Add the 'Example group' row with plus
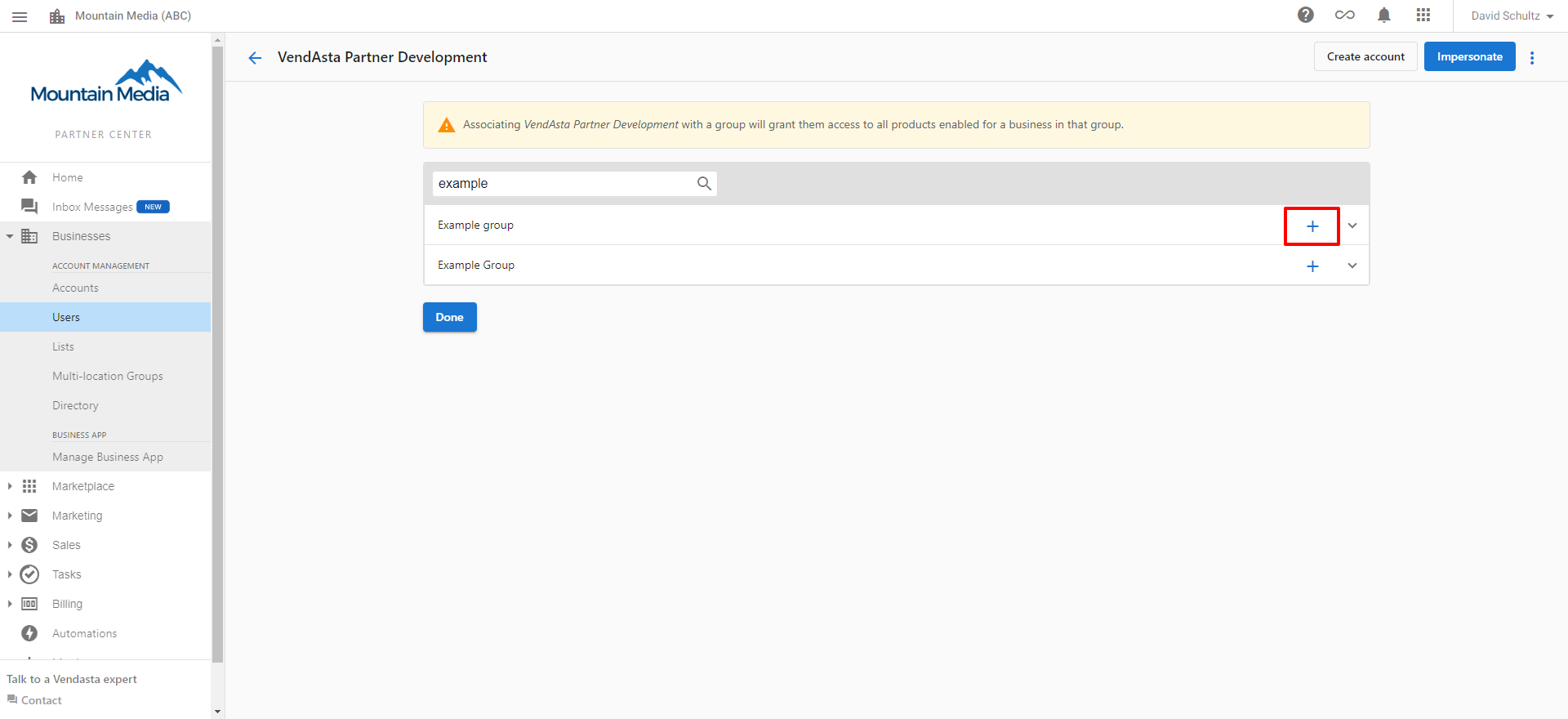 tap(1312, 226)
